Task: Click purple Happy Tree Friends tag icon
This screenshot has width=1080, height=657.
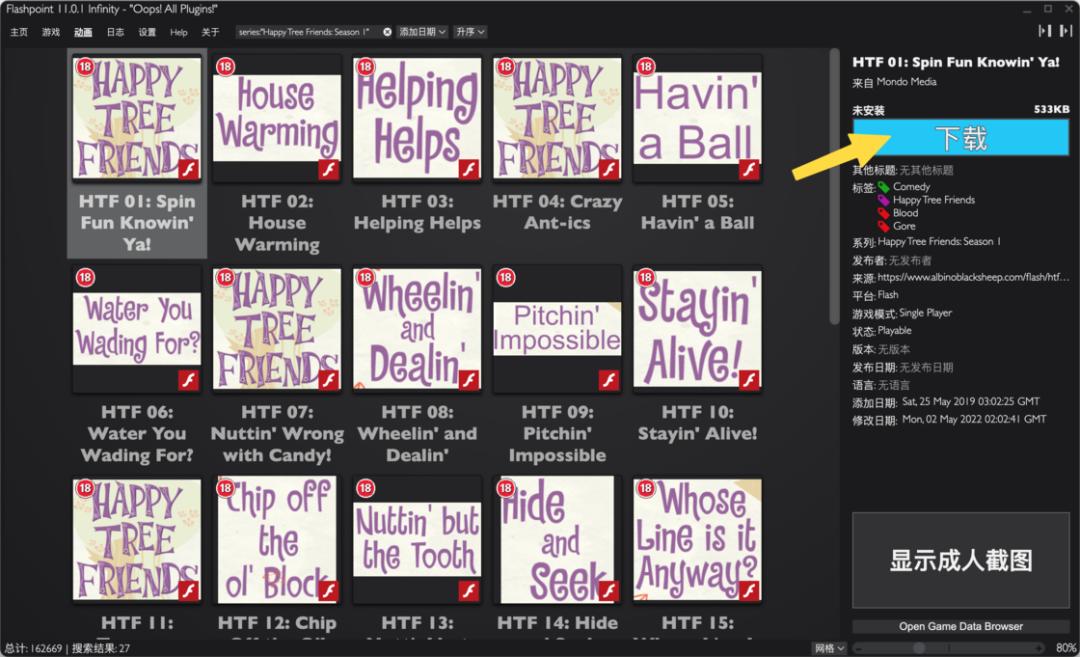Action: pos(884,200)
